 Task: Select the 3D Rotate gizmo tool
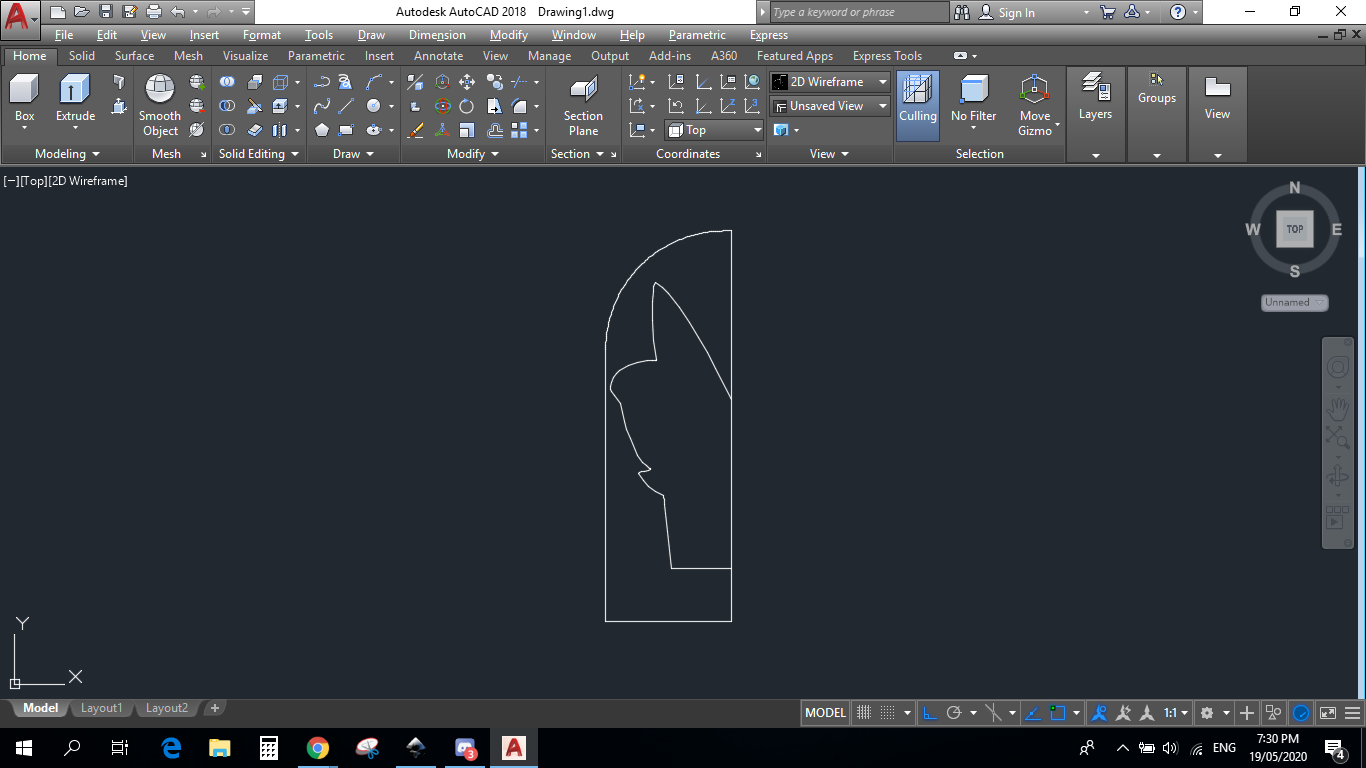pyautogui.click(x=442, y=106)
